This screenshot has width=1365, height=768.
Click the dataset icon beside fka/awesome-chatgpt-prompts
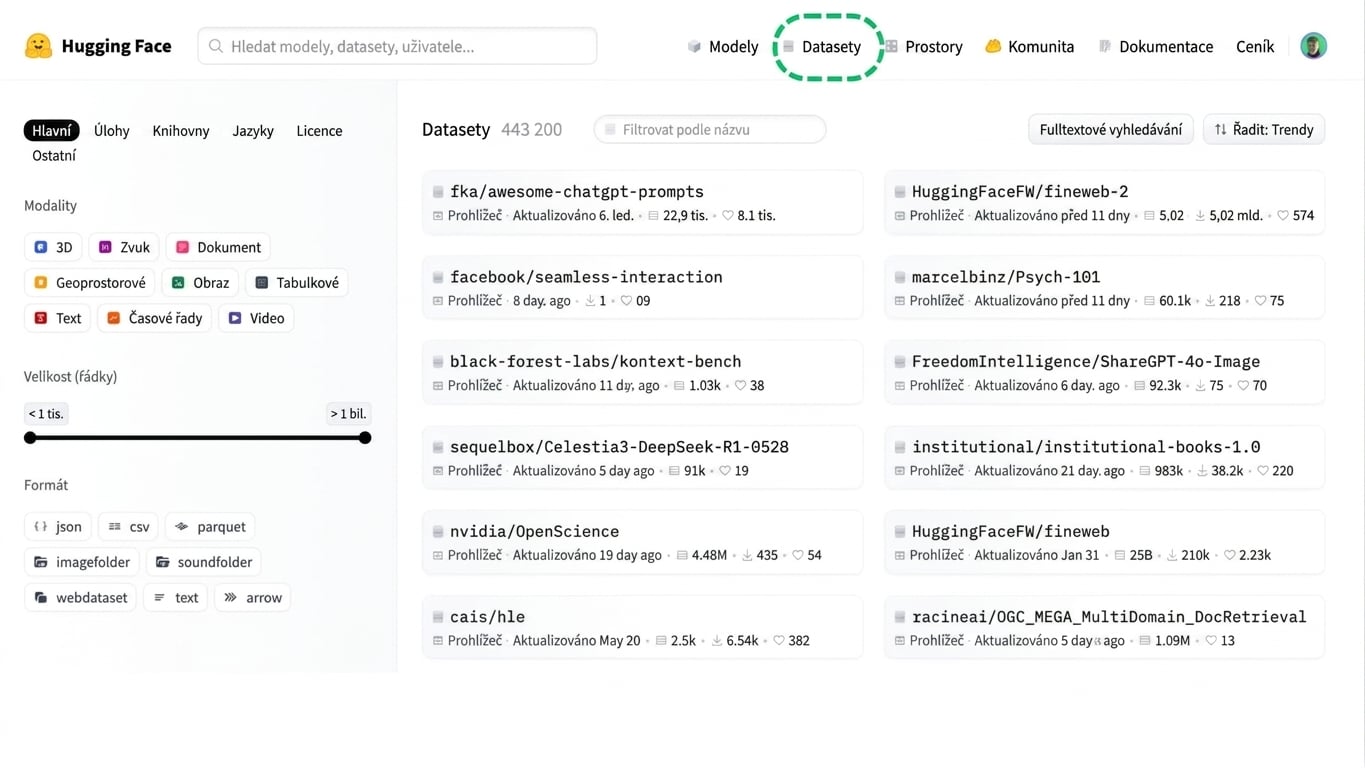(438, 192)
